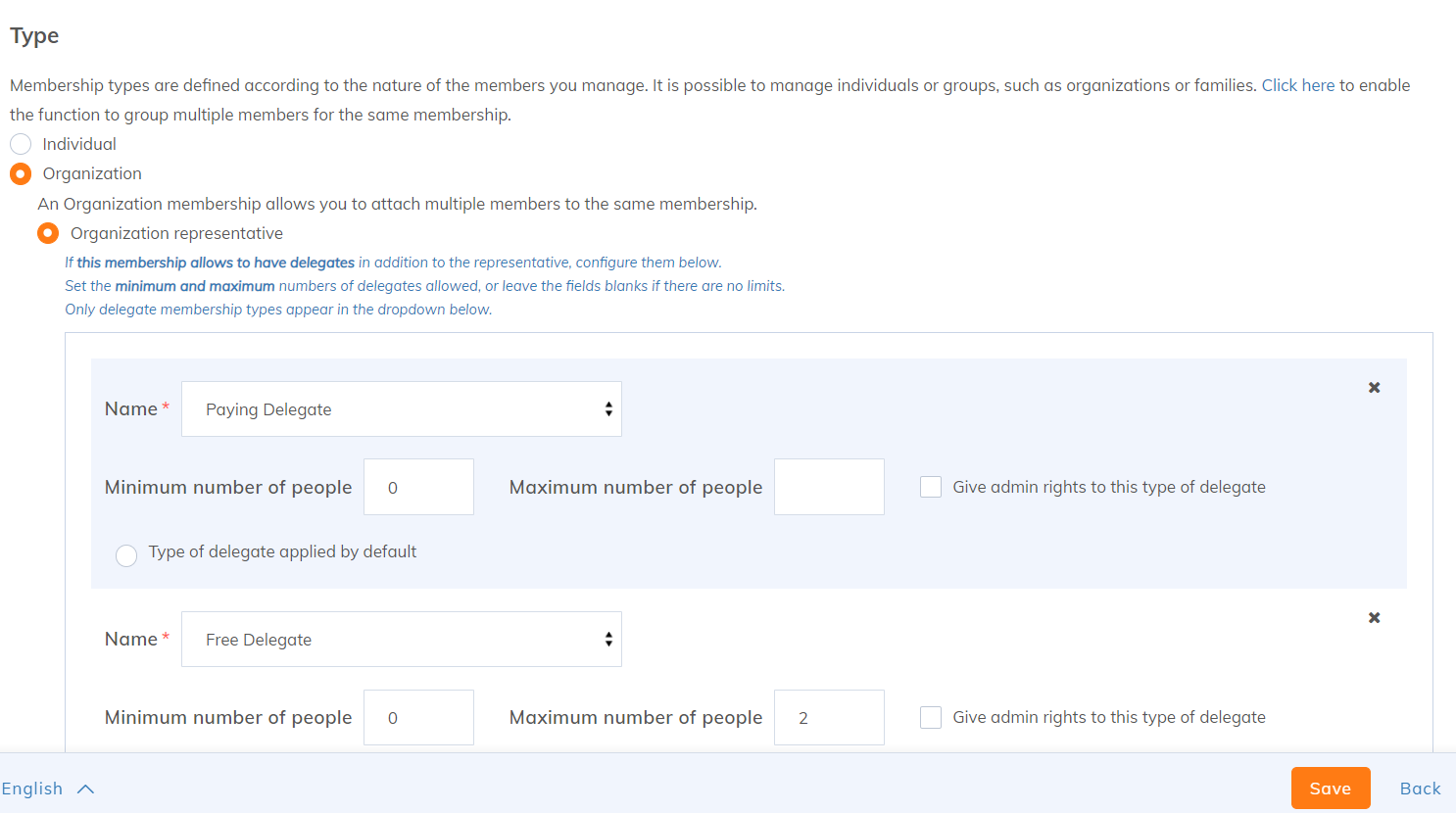Screen dimensions: 1456x813
Task: Click the chevron next to English
Action: [x=86, y=789]
